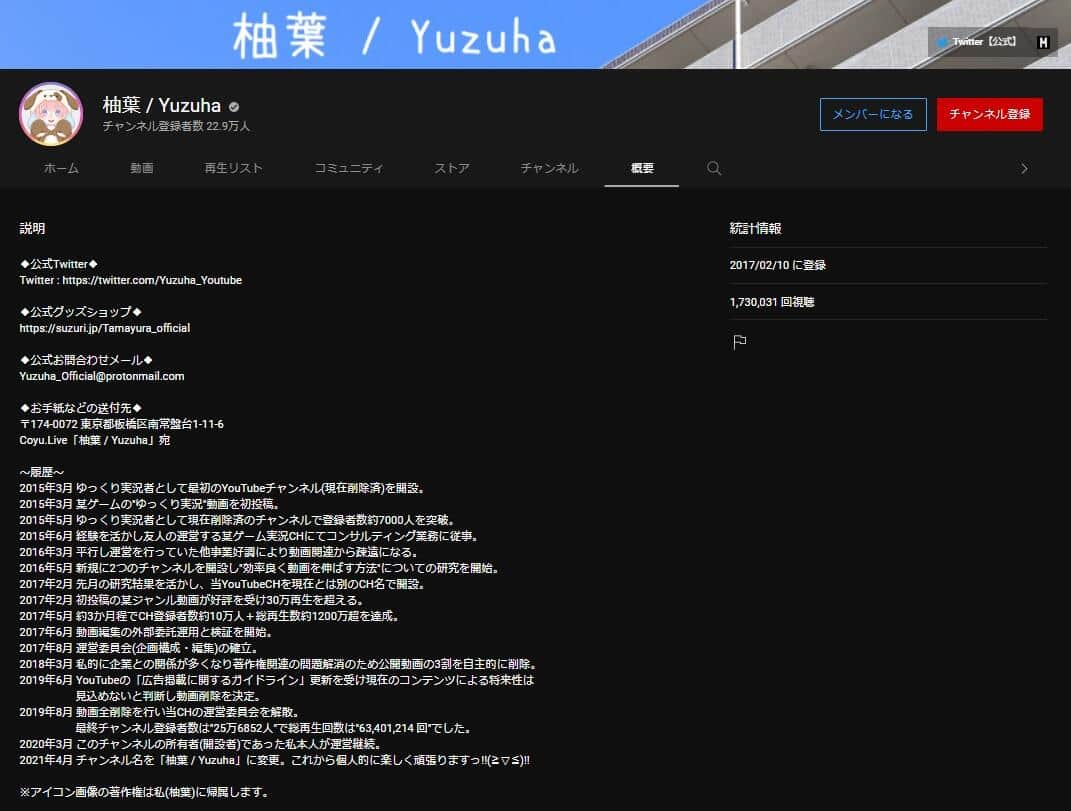This screenshot has width=1071, height=811.
Task: Select the ストア tab
Action: (x=452, y=168)
